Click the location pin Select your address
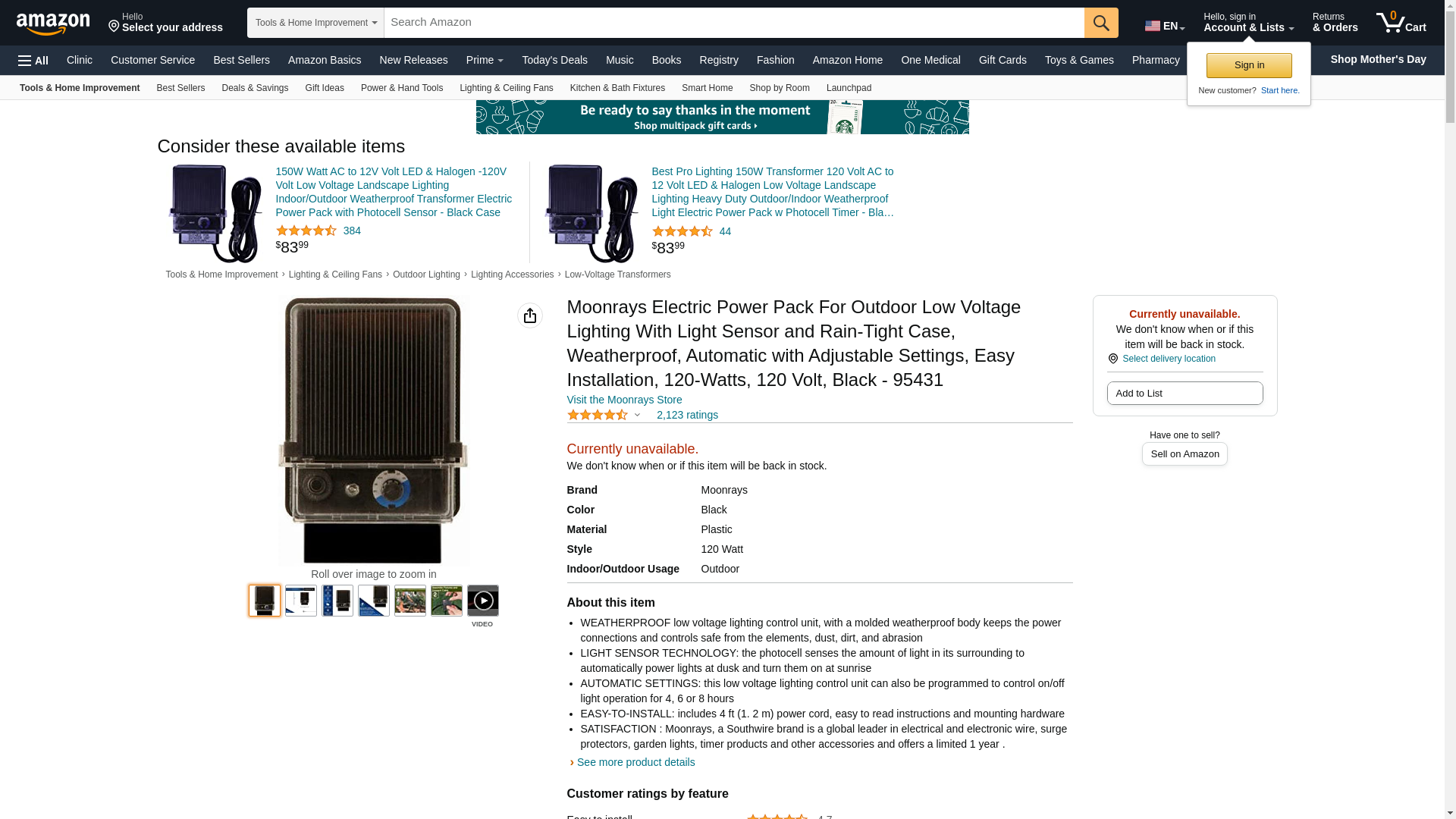Screen dimensions: 1456x819 [165, 23]
